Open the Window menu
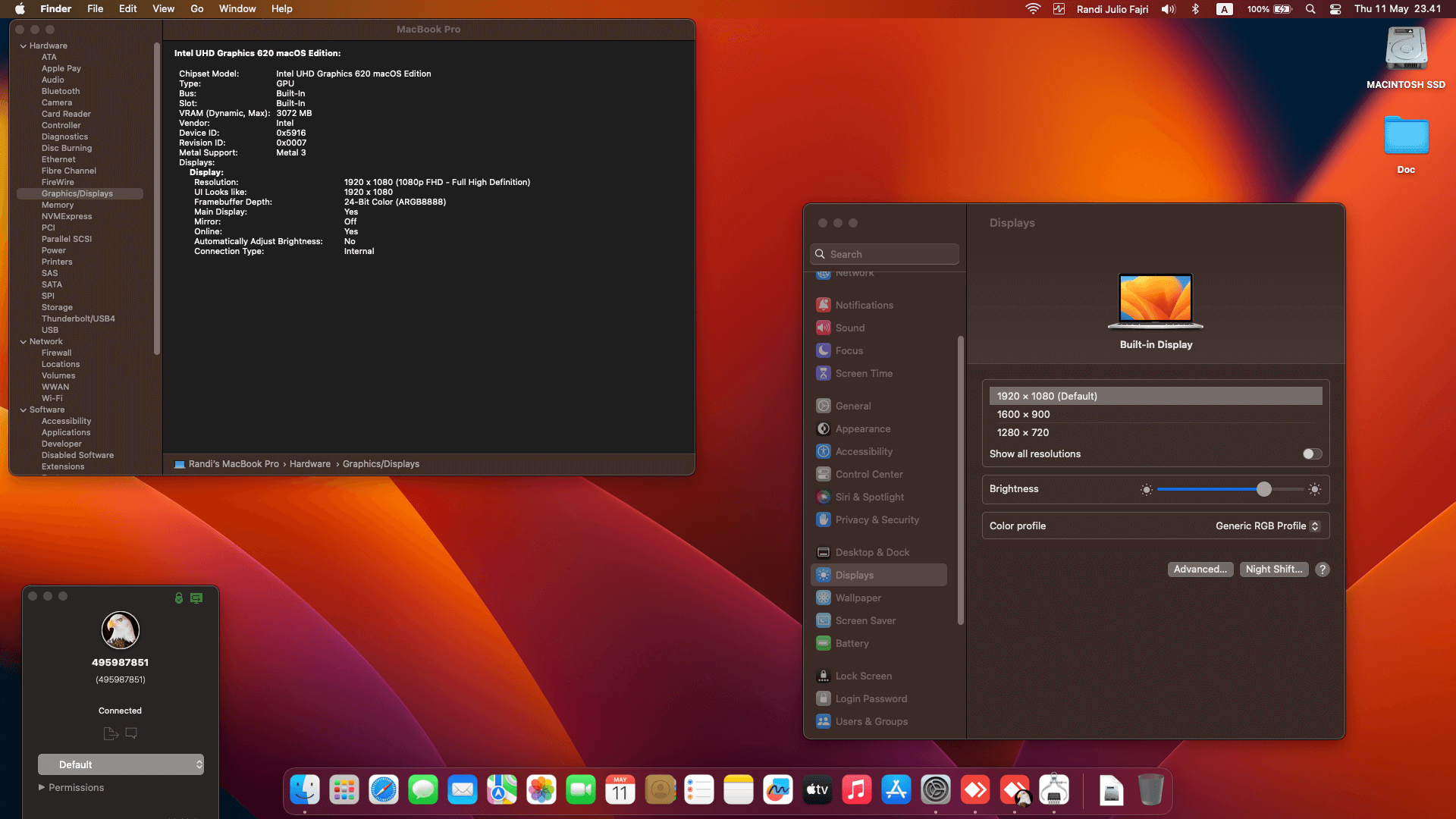Image resolution: width=1456 pixels, height=819 pixels. [237, 9]
